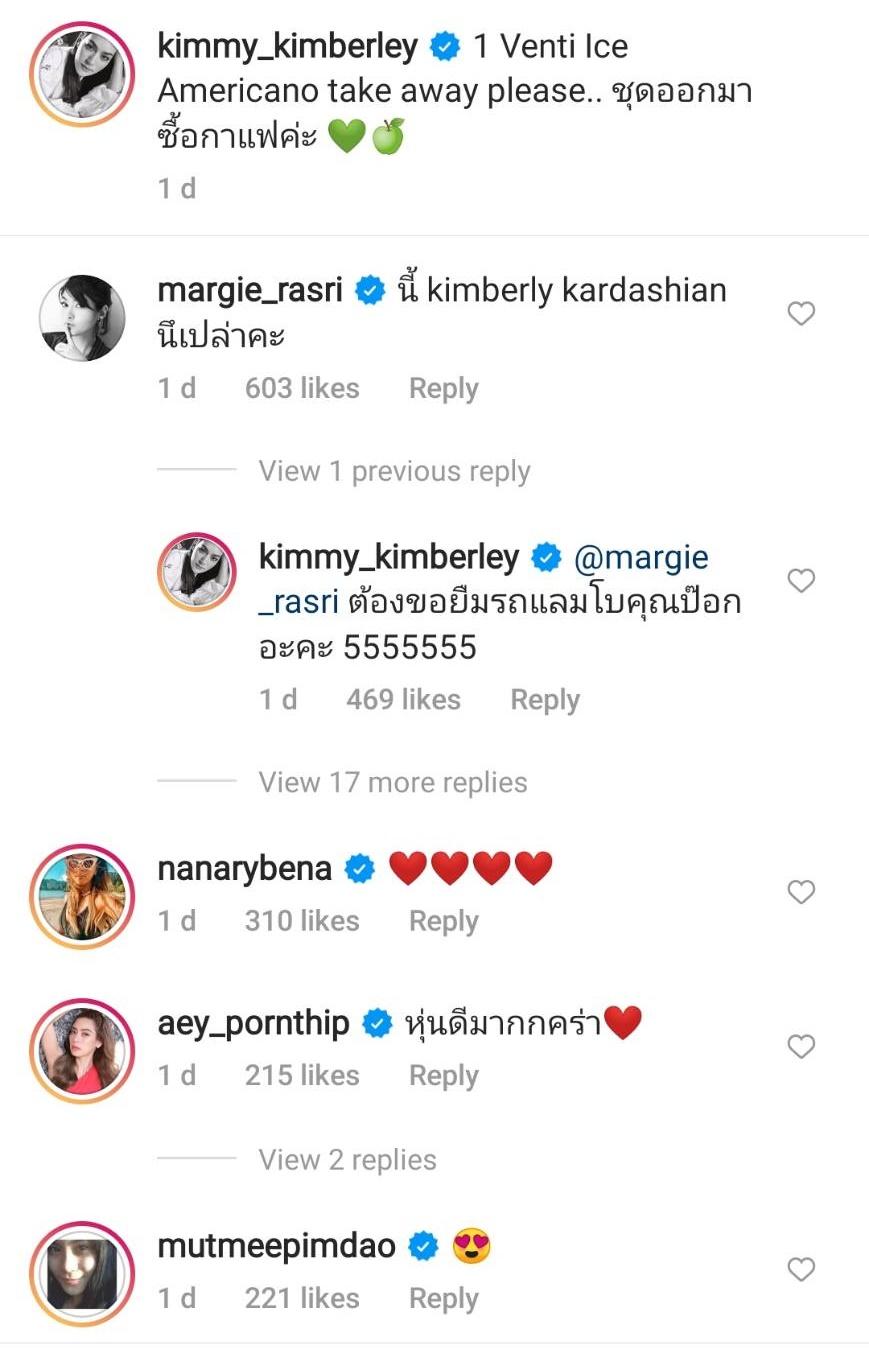Open aey_pornthip's profile avatar
The image size is (869, 1348).
tap(82, 1050)
